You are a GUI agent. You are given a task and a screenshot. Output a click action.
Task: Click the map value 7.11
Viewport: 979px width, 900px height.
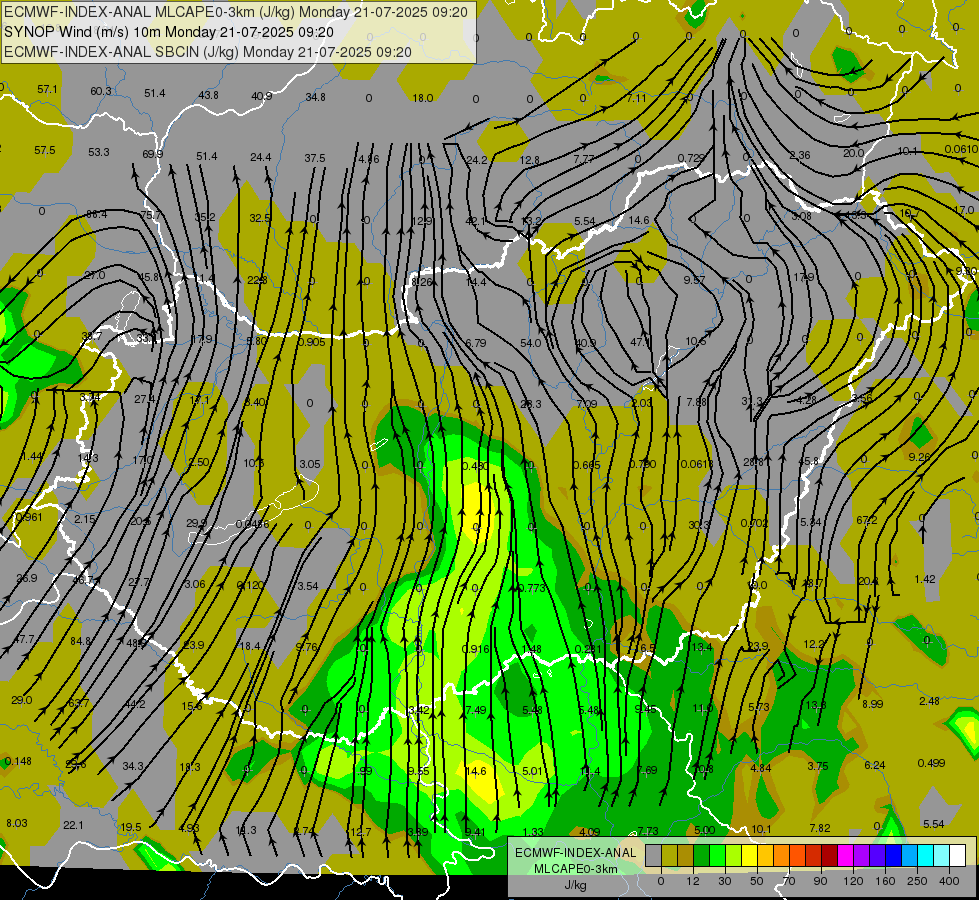point(636,98)
